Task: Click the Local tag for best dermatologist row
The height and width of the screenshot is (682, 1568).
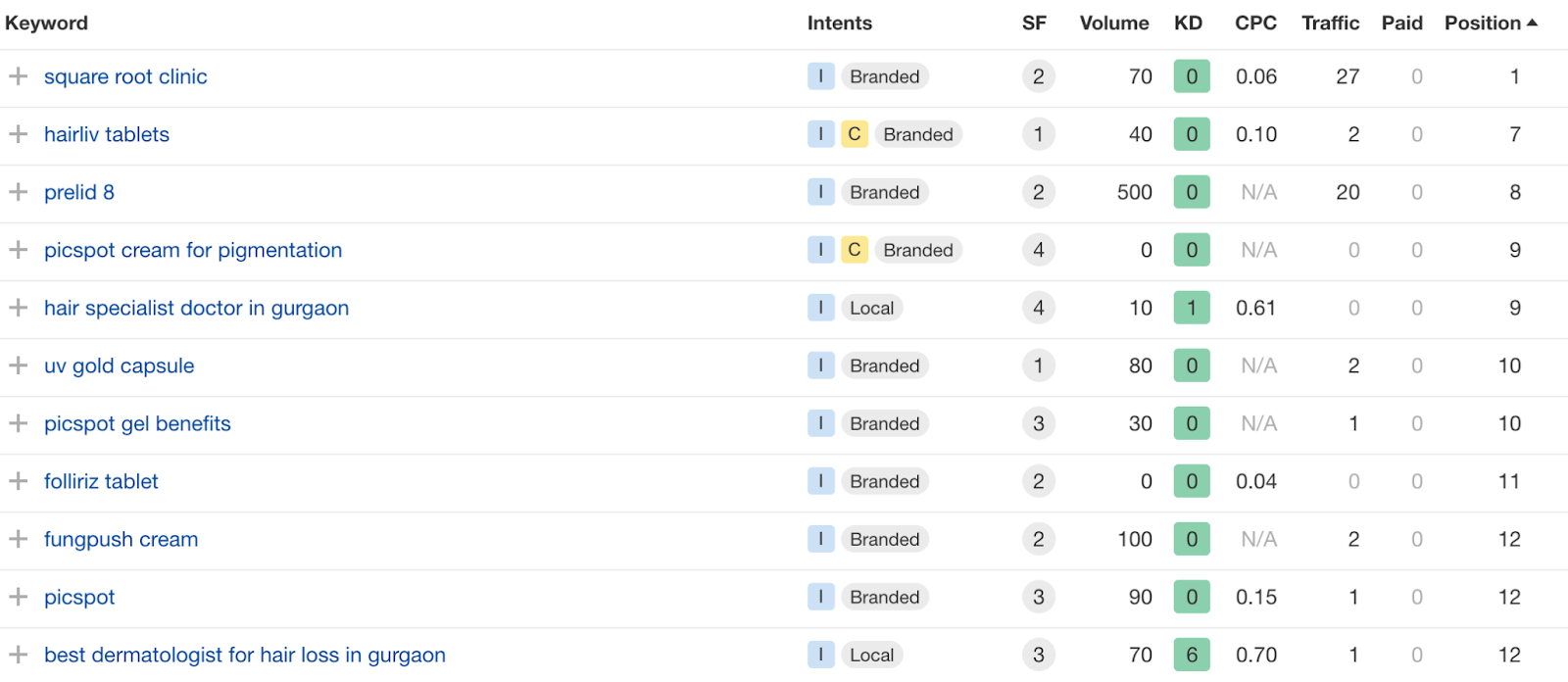Action: click(871, 655)
